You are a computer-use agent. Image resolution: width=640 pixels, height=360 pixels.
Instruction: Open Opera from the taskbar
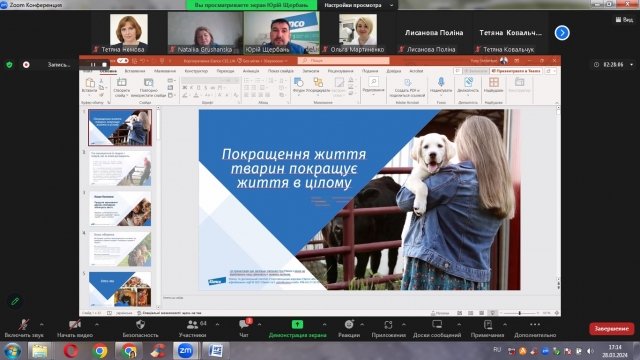pos(71,351)
